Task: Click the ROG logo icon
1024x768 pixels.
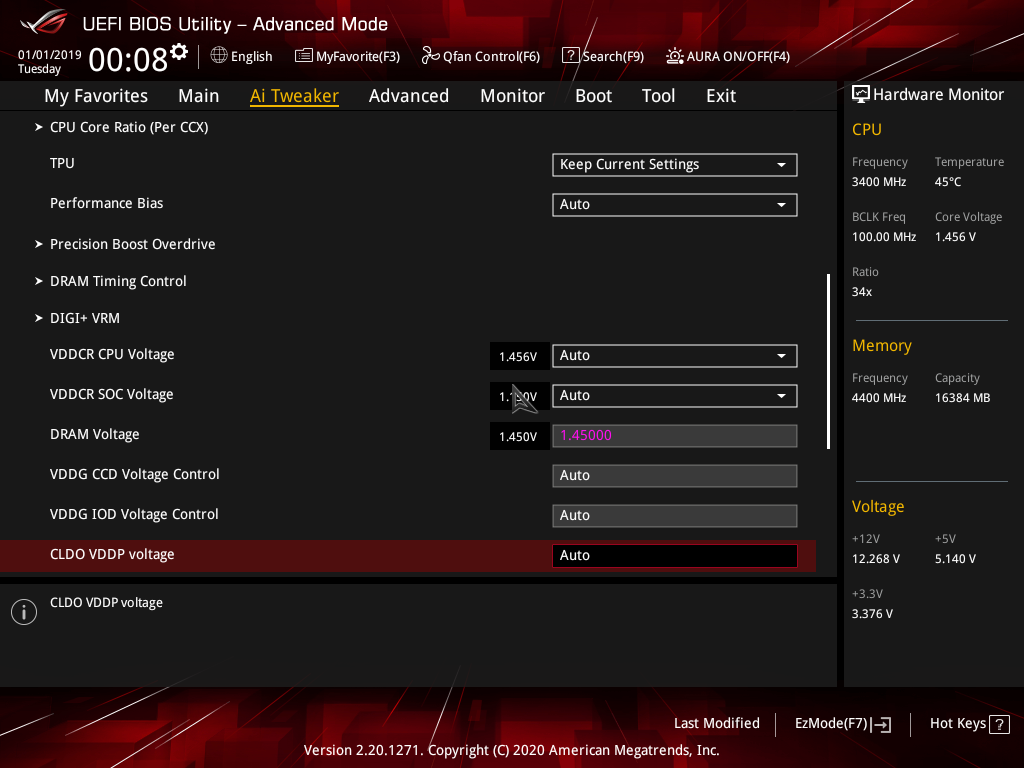Action: coord(44,22)
